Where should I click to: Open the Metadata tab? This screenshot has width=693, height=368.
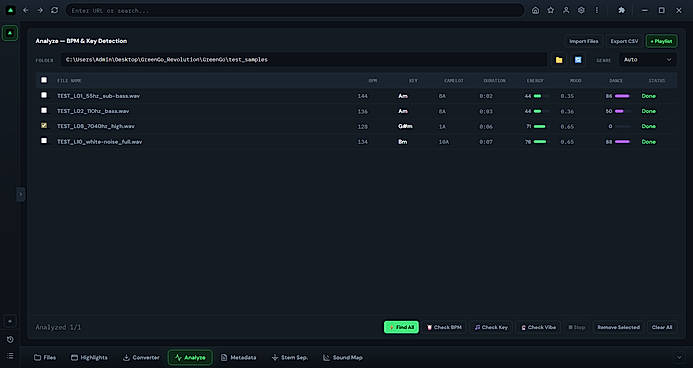(238, 357)
